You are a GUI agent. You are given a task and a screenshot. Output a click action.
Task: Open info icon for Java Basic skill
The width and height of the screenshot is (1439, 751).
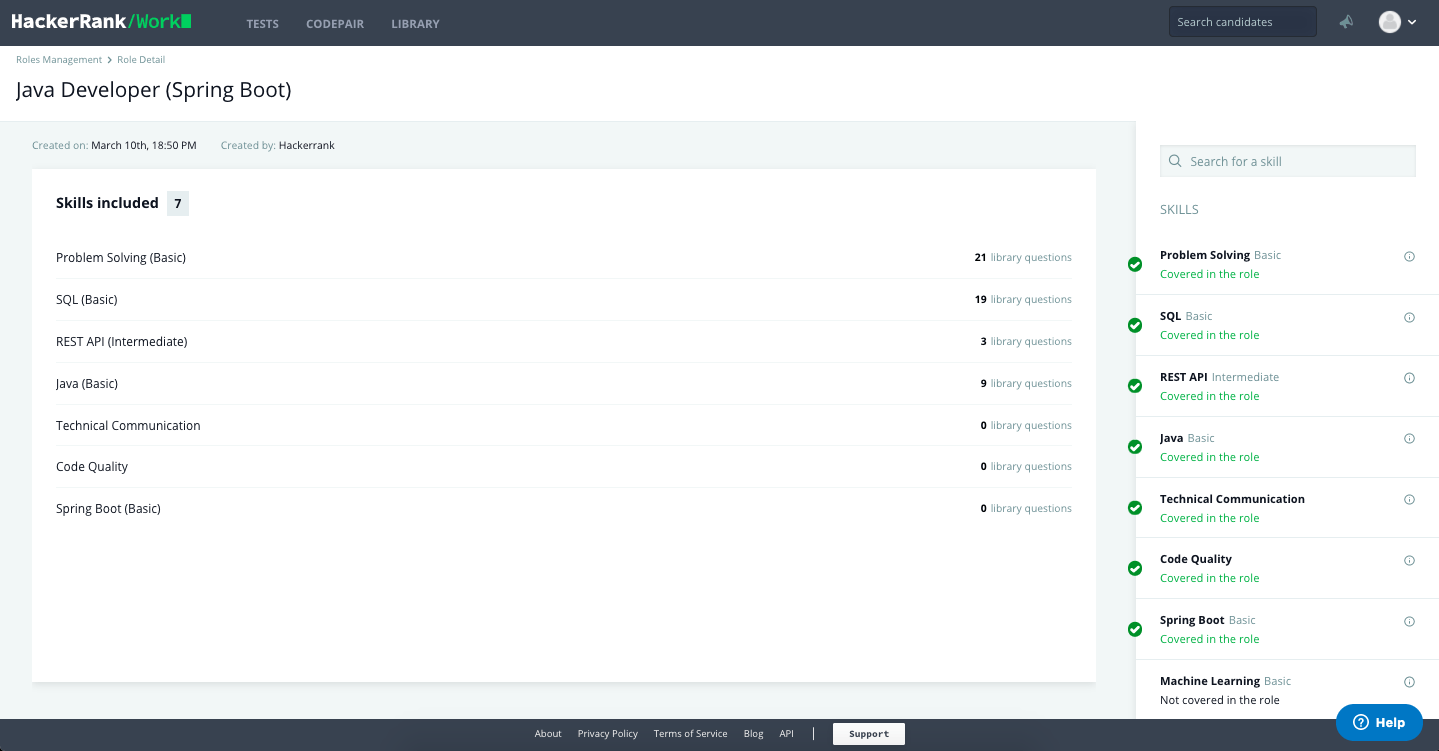point(1409,439)
